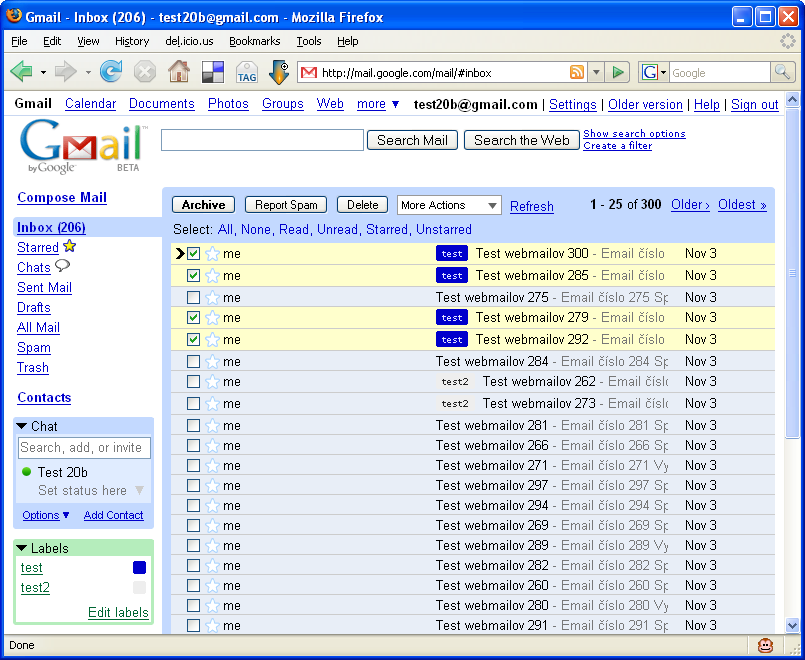Star the Test webmailov 262 message
Screen dimensions: 805x660
pyautogui.click(x=212, y=382)
